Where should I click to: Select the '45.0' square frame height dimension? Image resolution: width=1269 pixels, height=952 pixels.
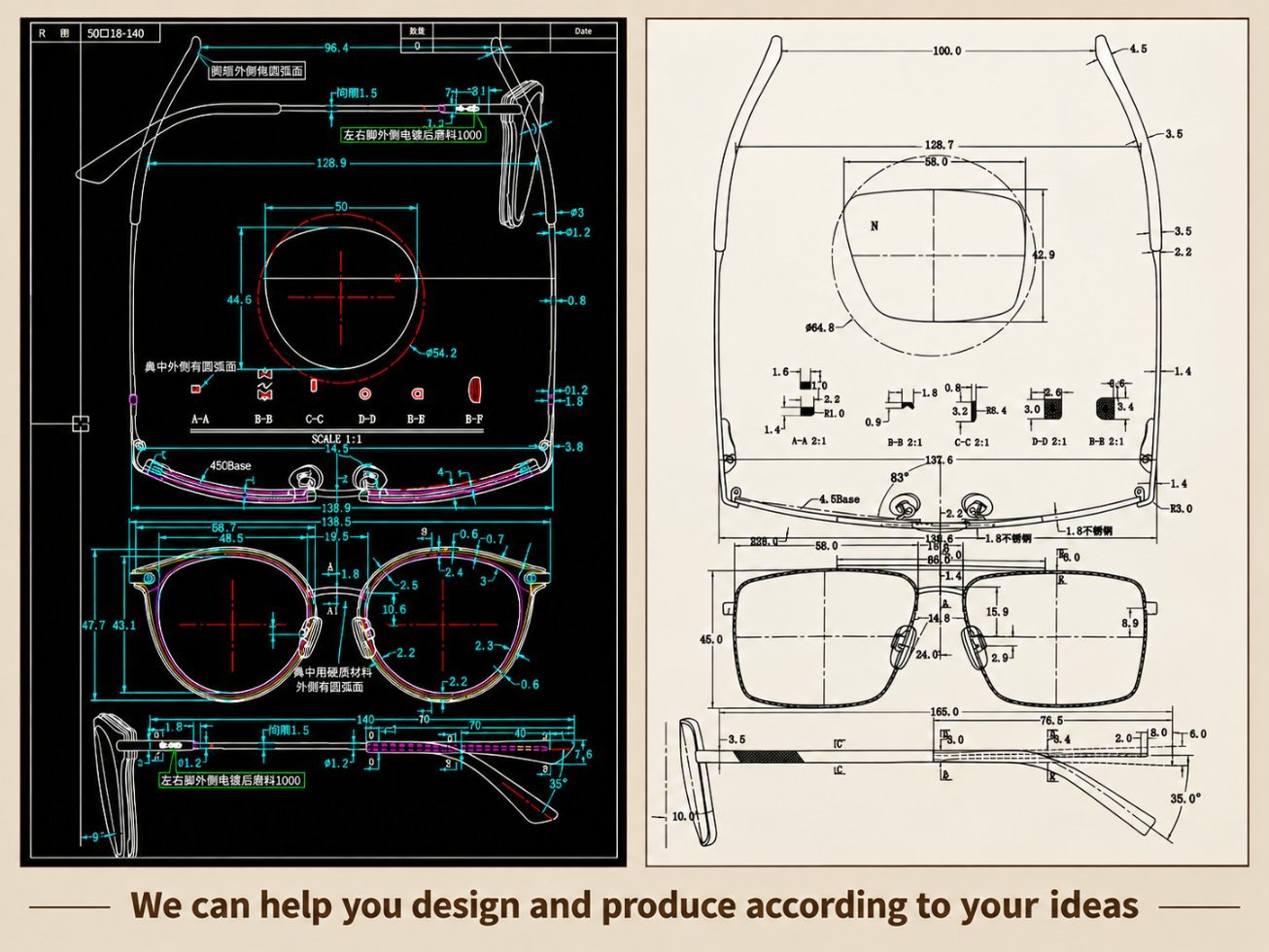click(711, 639)
